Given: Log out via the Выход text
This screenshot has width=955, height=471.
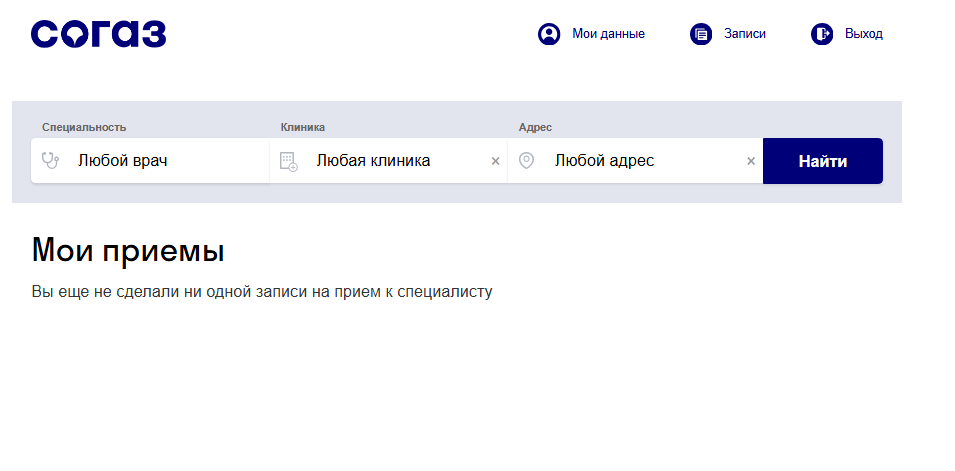Looking at the screenshot, I should point(864,34).
